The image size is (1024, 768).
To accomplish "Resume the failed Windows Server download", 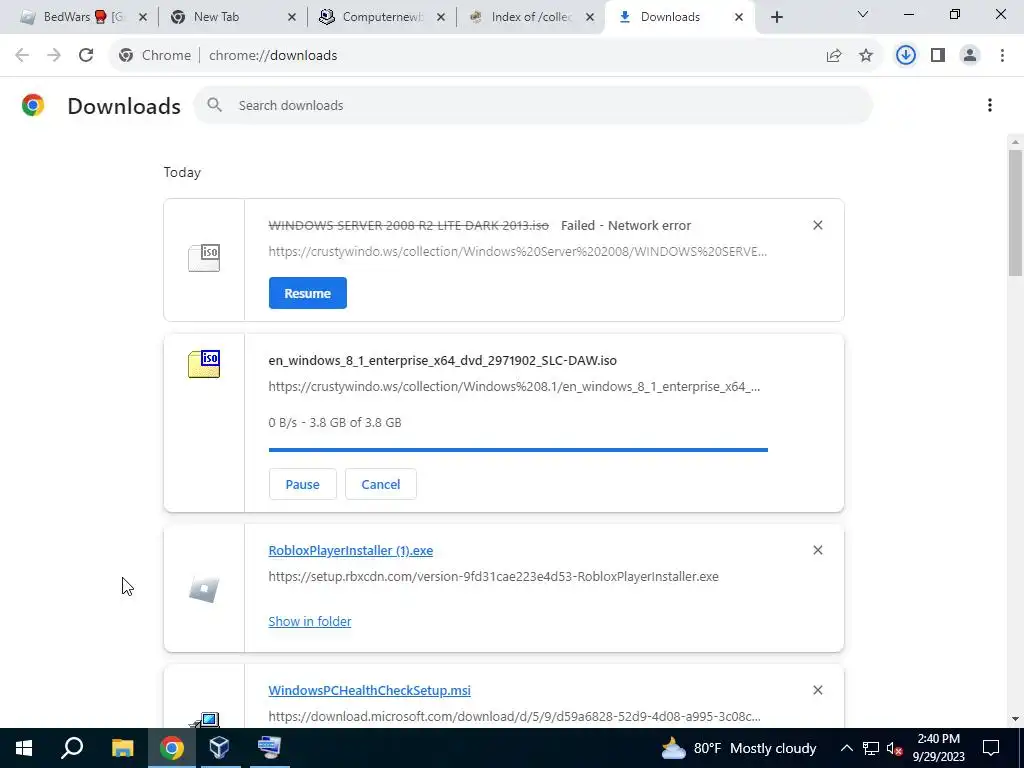I will pyautogui.click(x=308, y=293).
